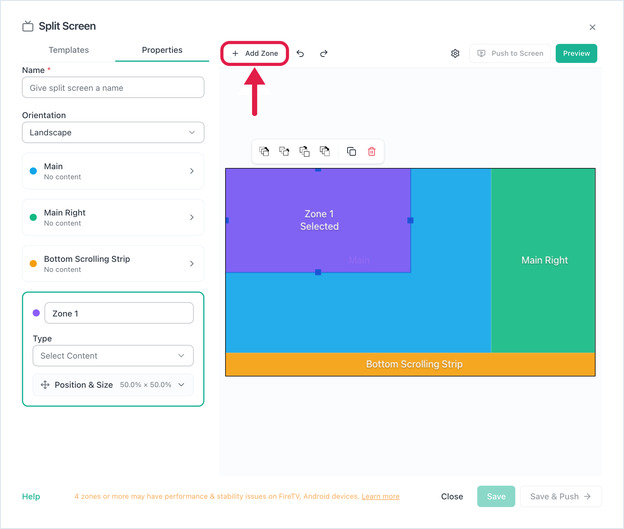The height and width of the screenshot is (529, 624).
Task: Expand the Main zone row chevron
Action: [192, 171]
